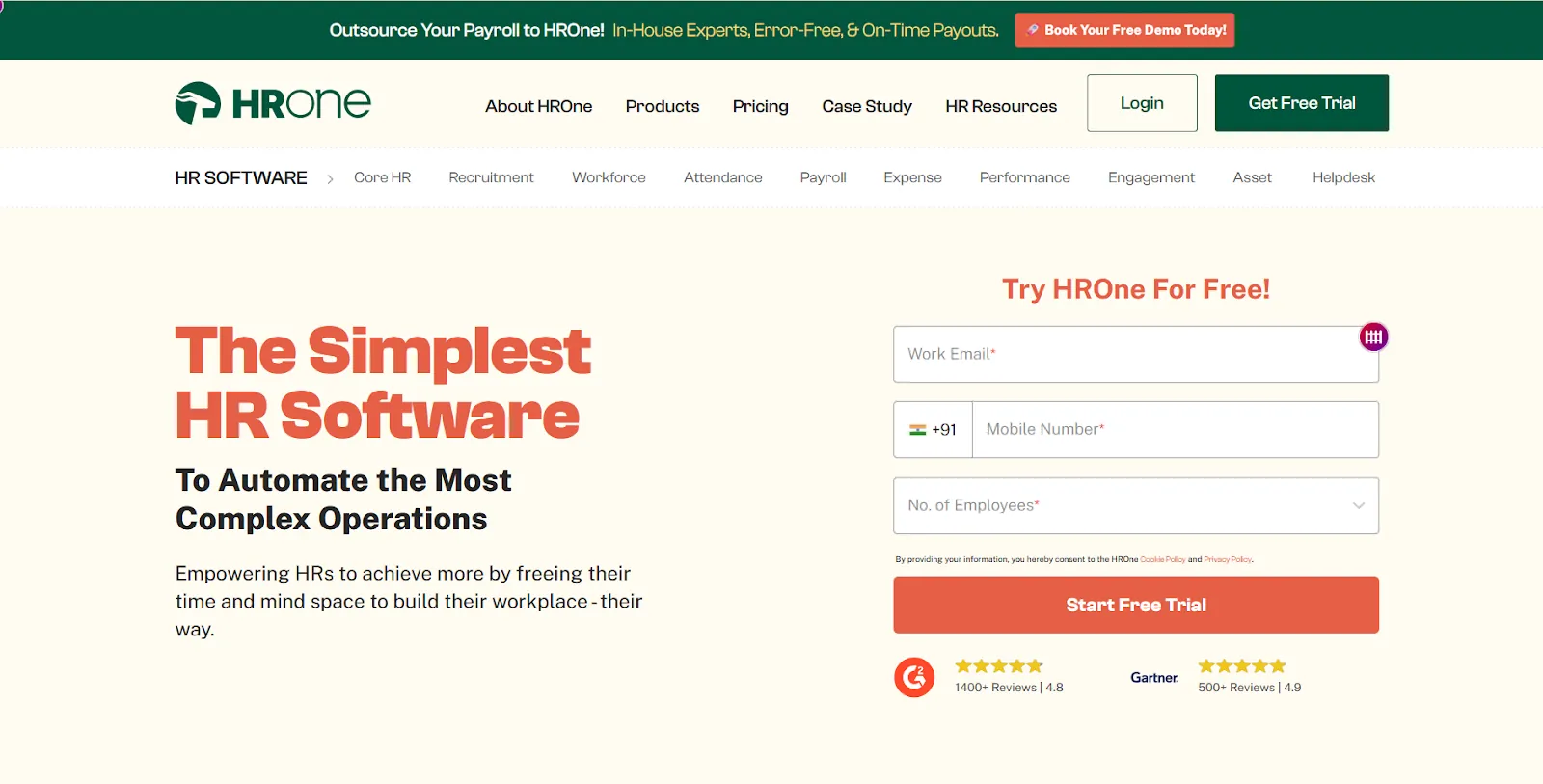Focus the Mobile Number input field
This screenshot has height=784, width=1543.
click(x=1175, y=430)
